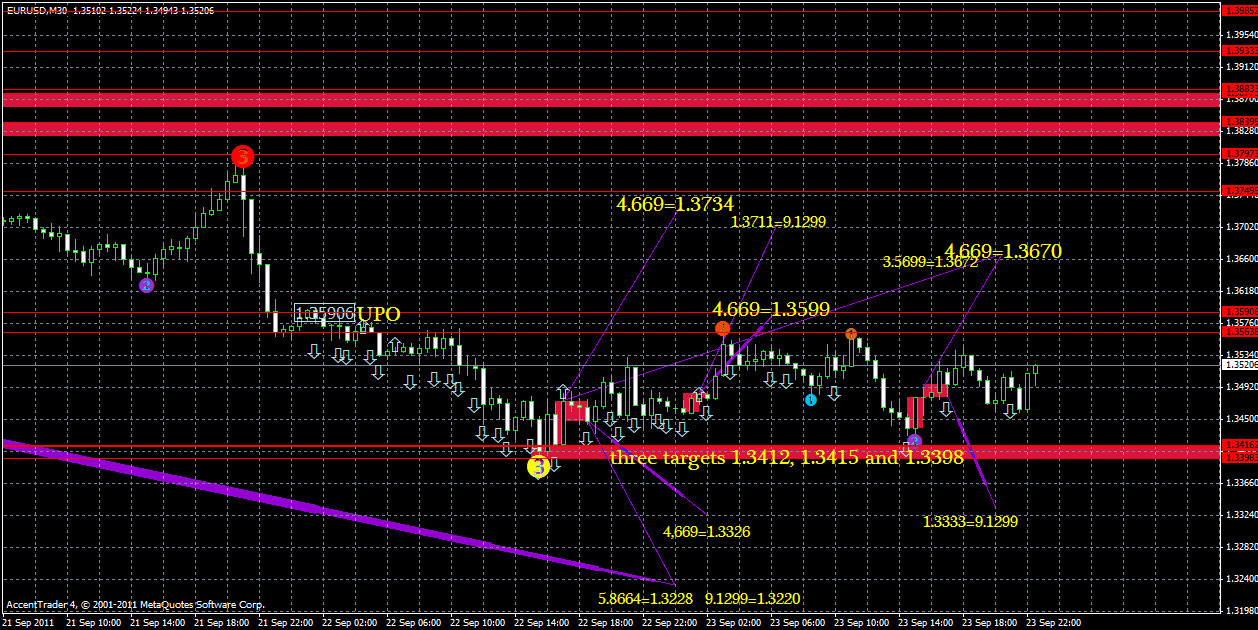Image resolution: width=1258 pixels, height=630 pixels.
Task: Click the thick magenta descending trend line
Action: click(x=300, y=510)
